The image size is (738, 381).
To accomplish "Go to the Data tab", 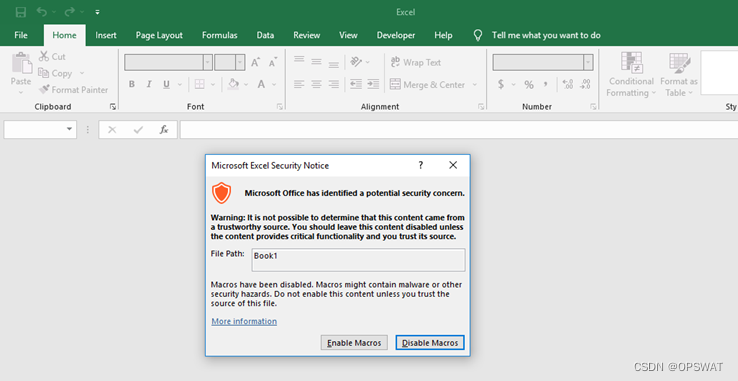I will [265, 35].
